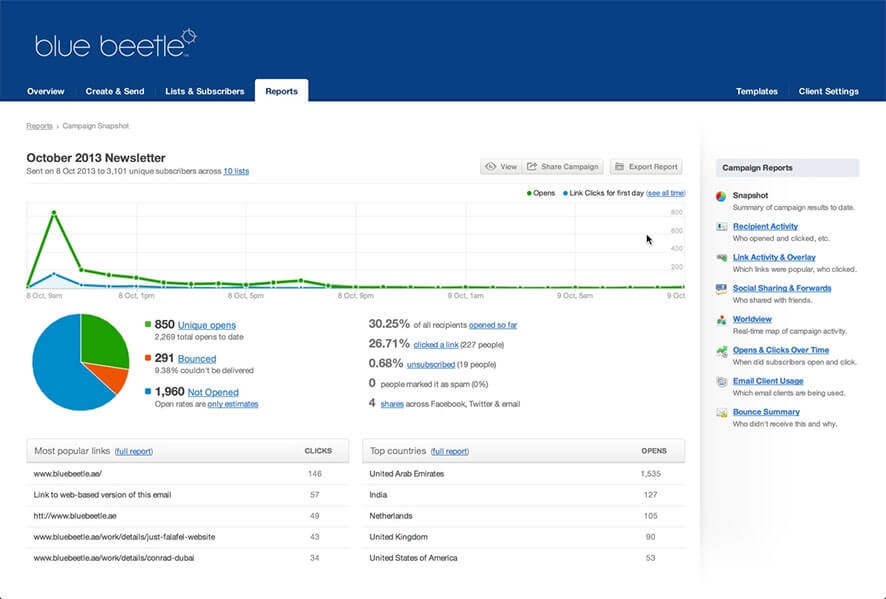Click the conrad-dubai link row

pos(188,558)
